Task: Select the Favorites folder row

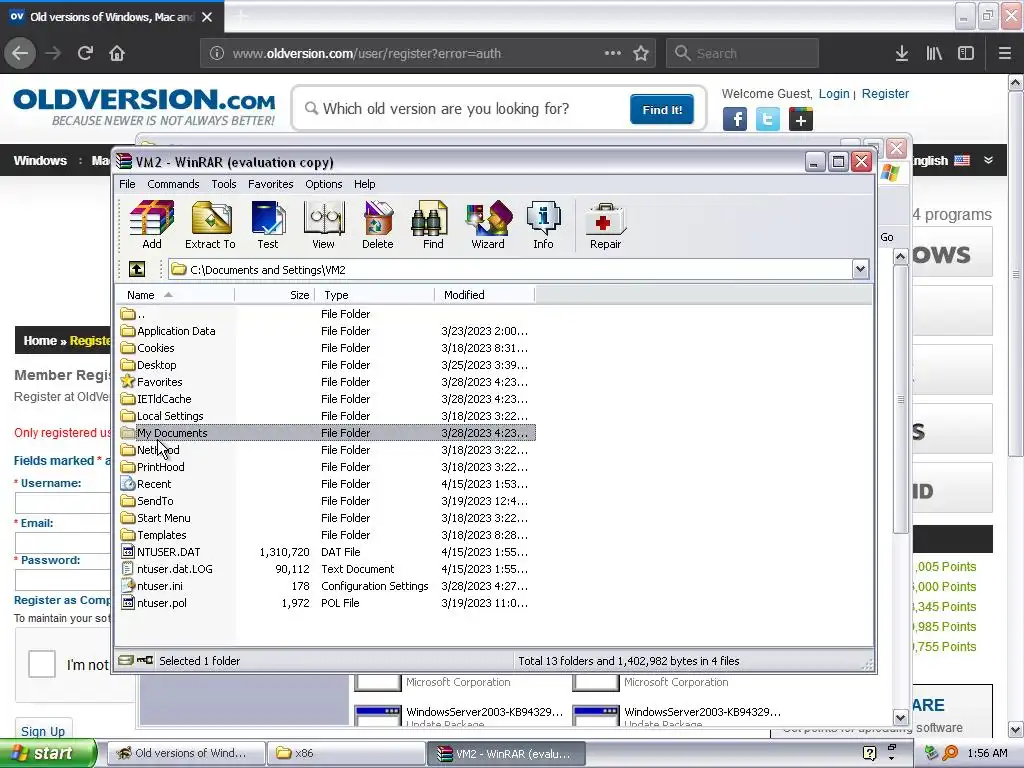Action: [x=325, y=382]
